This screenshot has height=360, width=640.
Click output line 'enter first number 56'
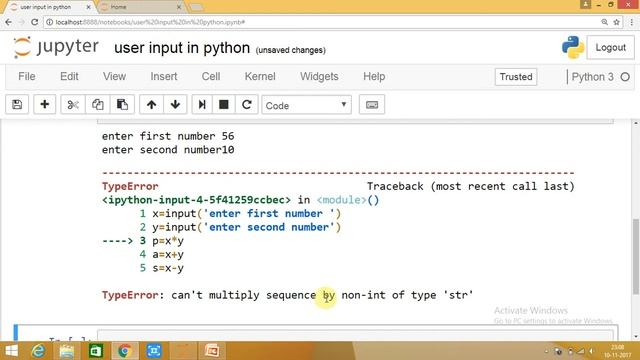[168, 136]
